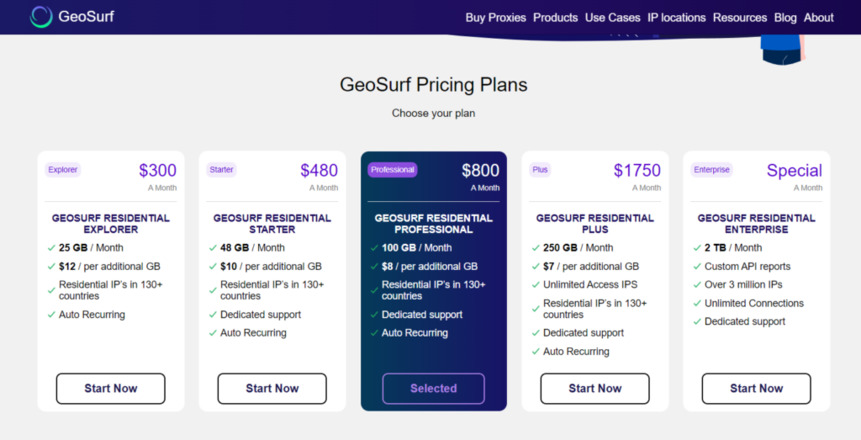Click the Enterprise plan badge label
This screenshot has height=440, width=861.
(x=712, y=170)
